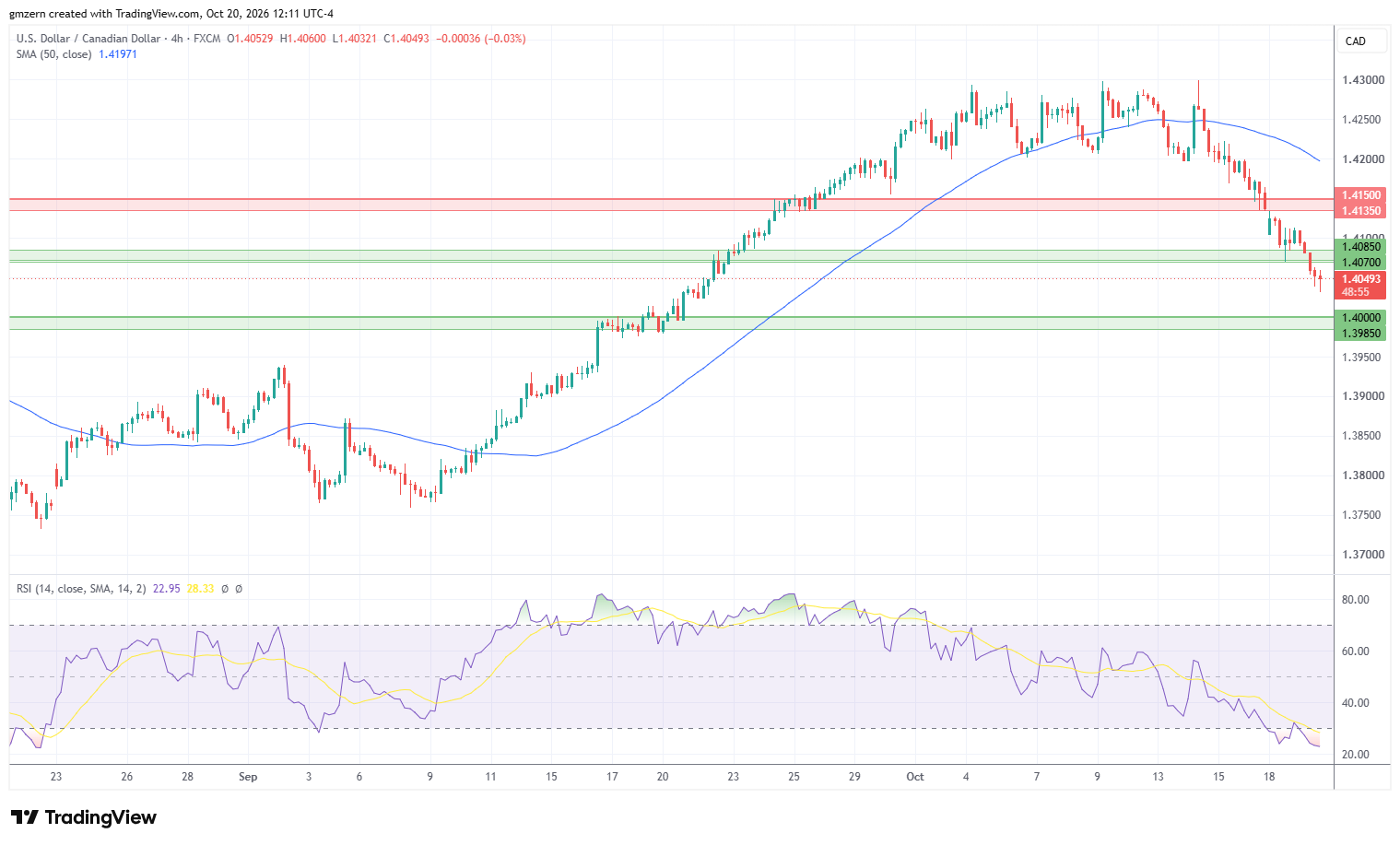Click 60.00 on the RSI scale
The image size is (1400, 845).
[x=1355, y=651]
